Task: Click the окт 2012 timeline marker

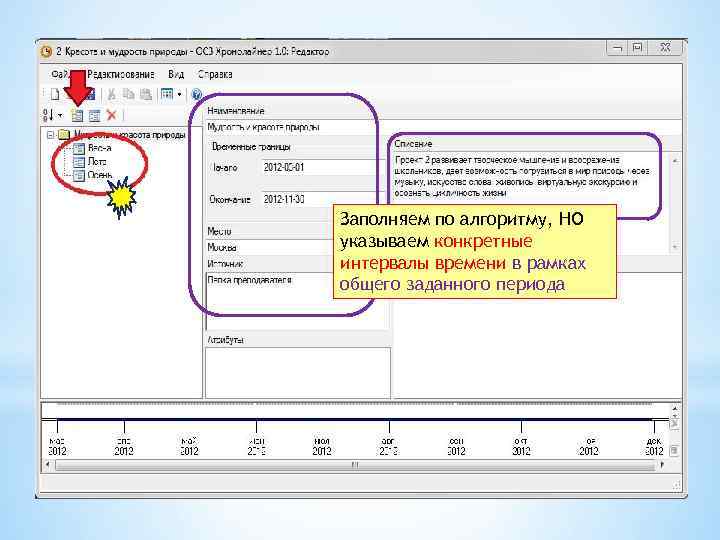Action: [521, 446]
